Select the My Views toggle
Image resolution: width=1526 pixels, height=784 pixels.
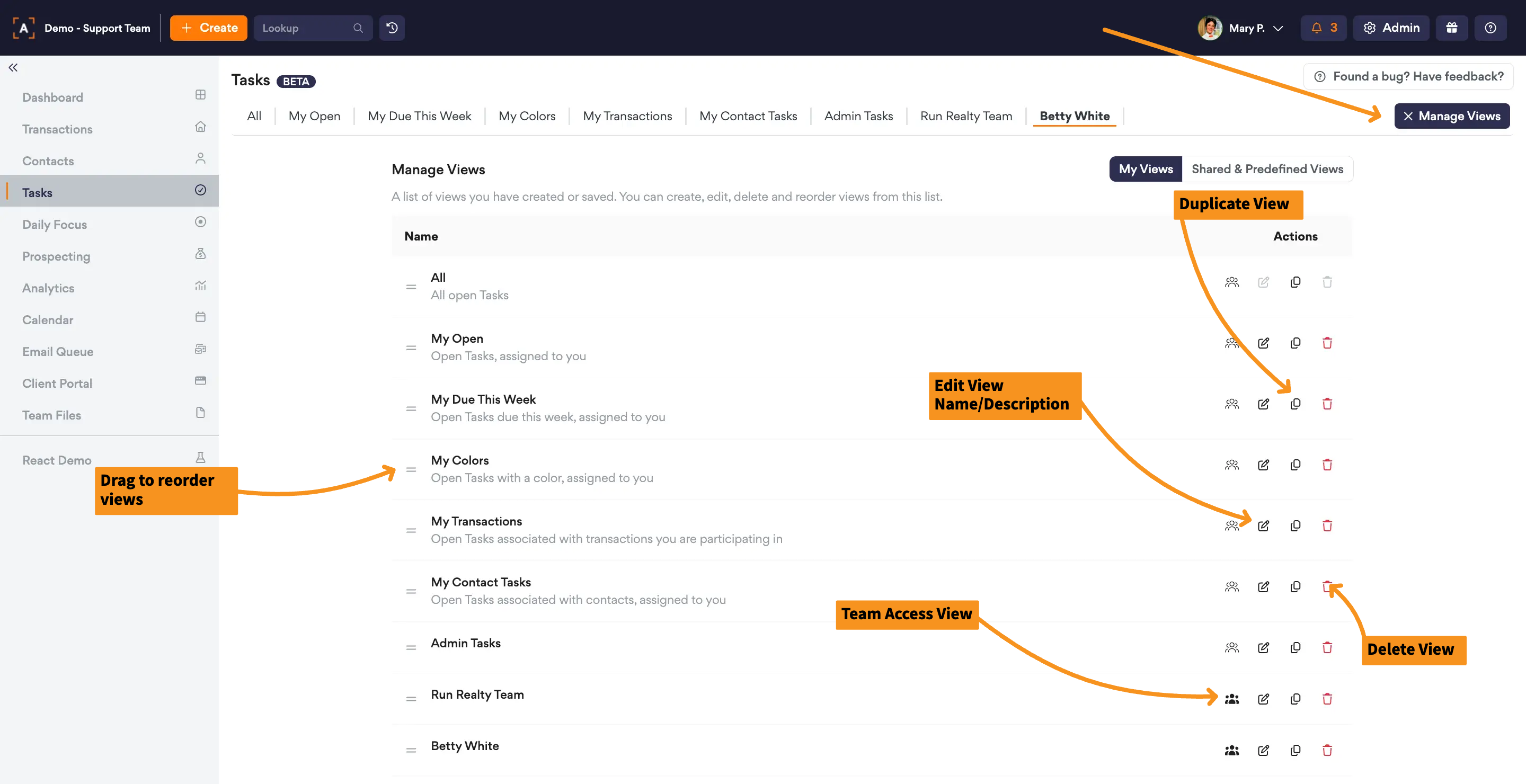click(x=1145, y=169)
